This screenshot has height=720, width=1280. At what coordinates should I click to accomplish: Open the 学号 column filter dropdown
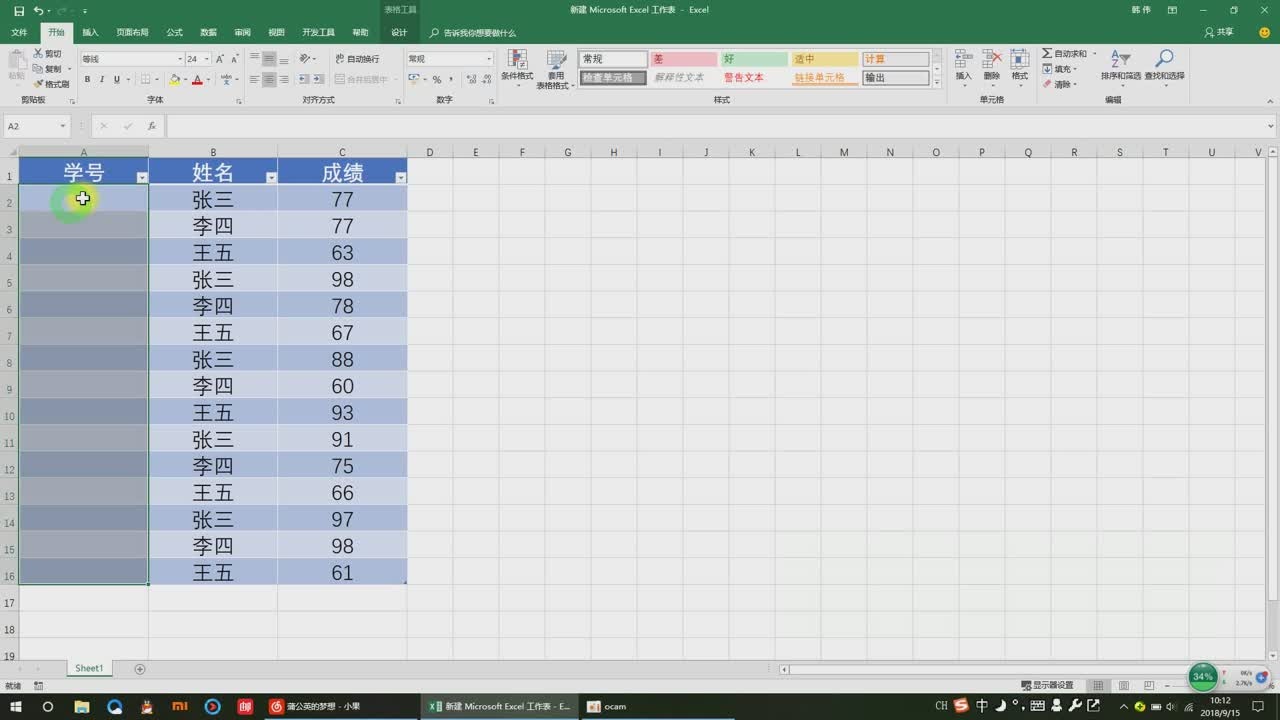[x=141, y=177]
